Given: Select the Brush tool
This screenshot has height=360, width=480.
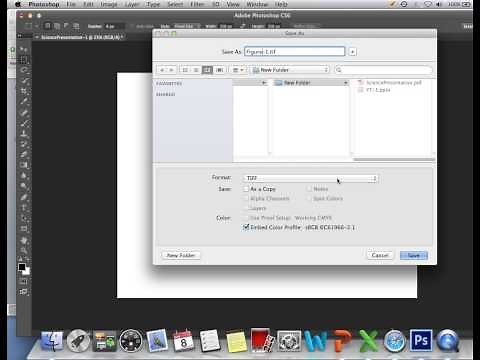Looking at the screenshot, I should [x=24, y=123].
